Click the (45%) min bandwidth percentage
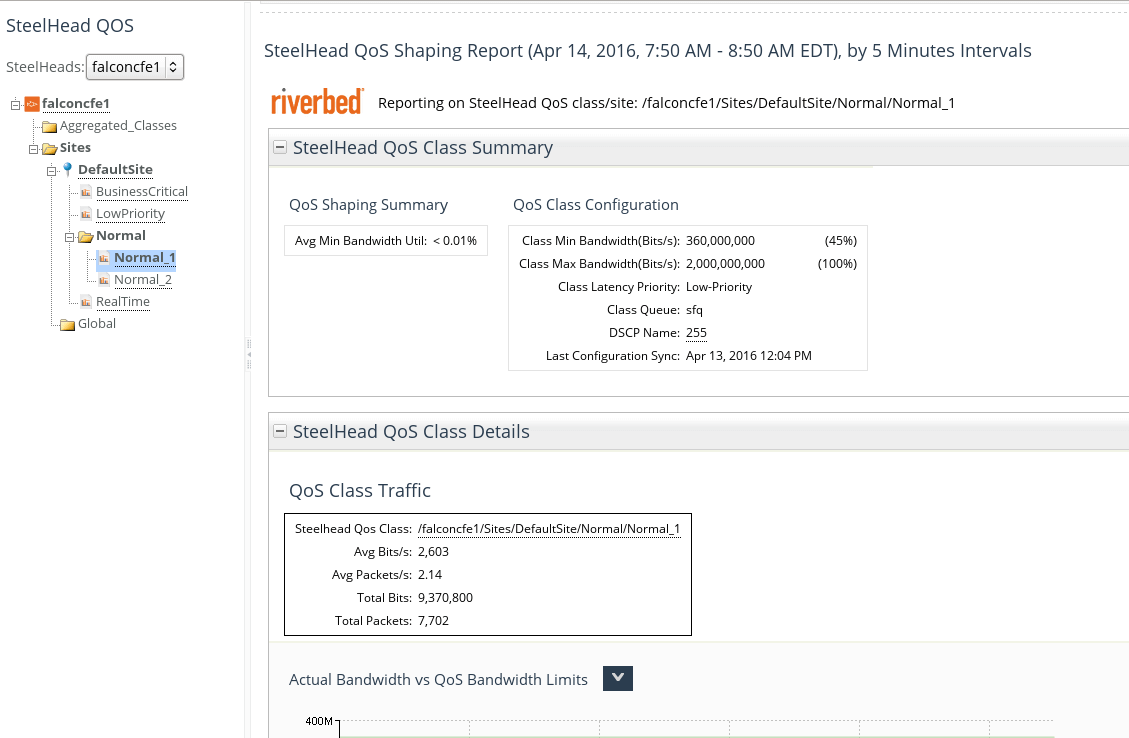Screen dimensions: 1129x738 (841, 240)
